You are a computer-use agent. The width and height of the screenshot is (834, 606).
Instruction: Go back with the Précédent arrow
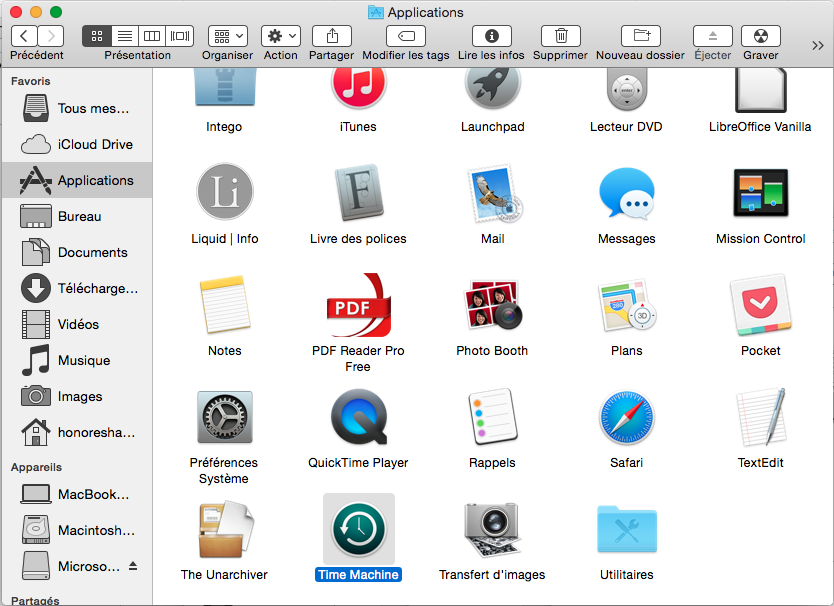point(24,36)
